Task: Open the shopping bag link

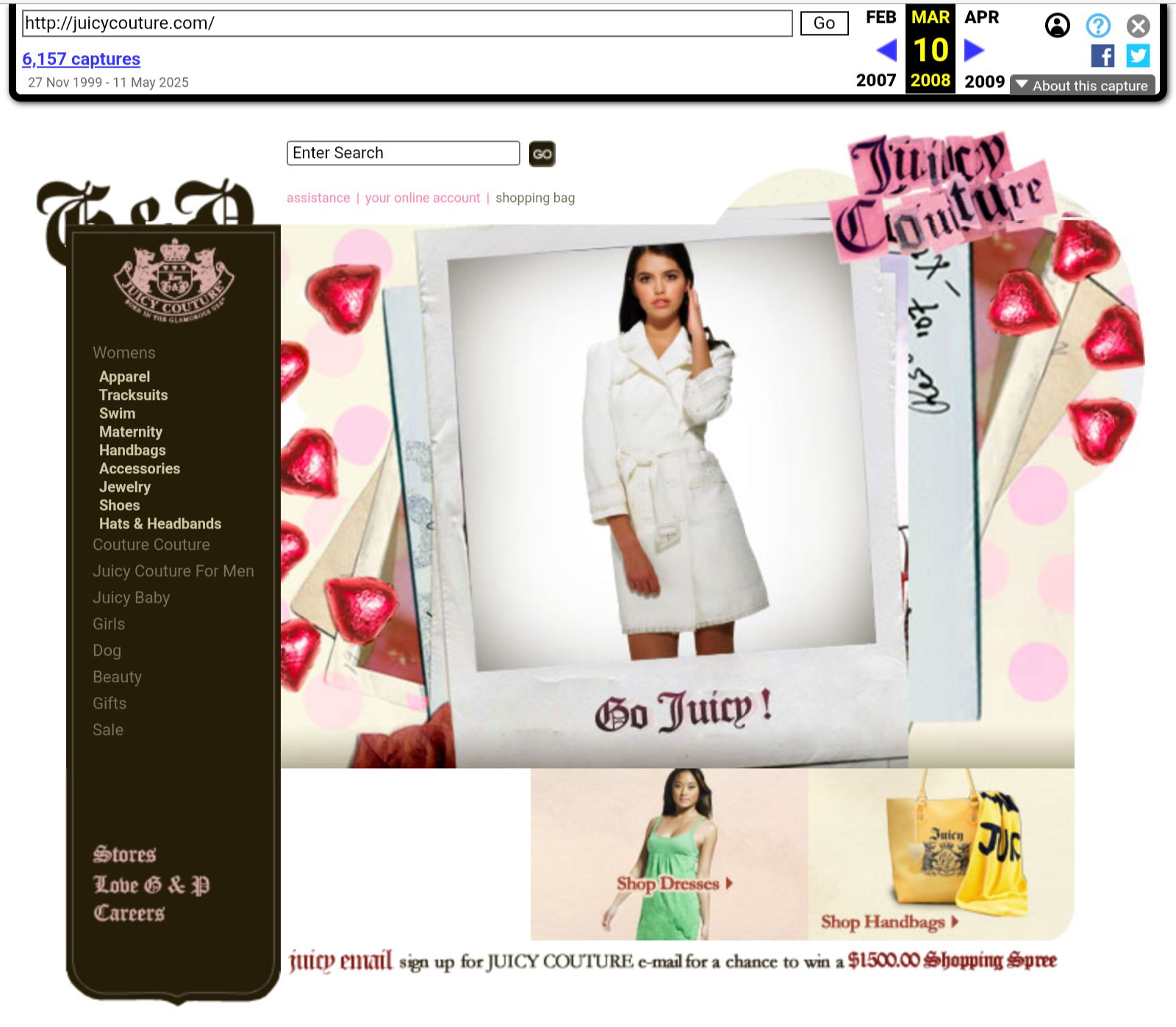Action: tap(535, 198)
